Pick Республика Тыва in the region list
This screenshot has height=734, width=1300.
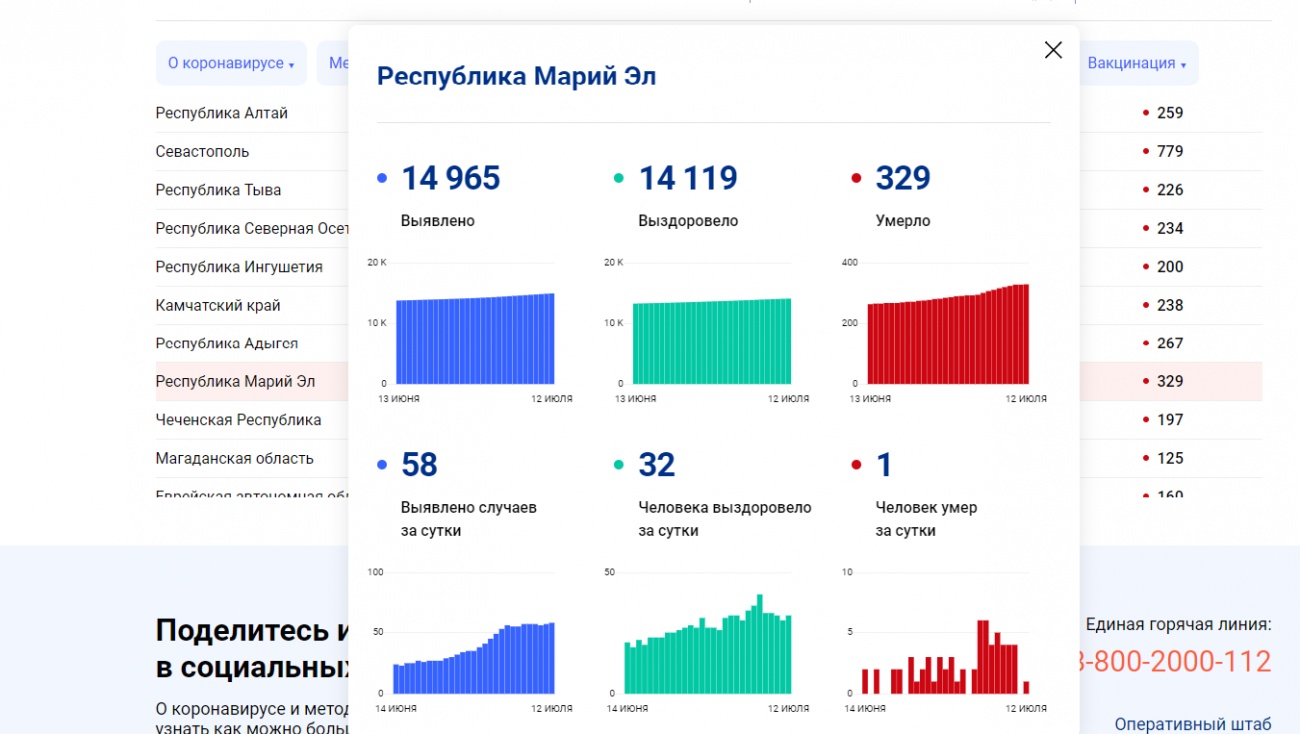218,190
